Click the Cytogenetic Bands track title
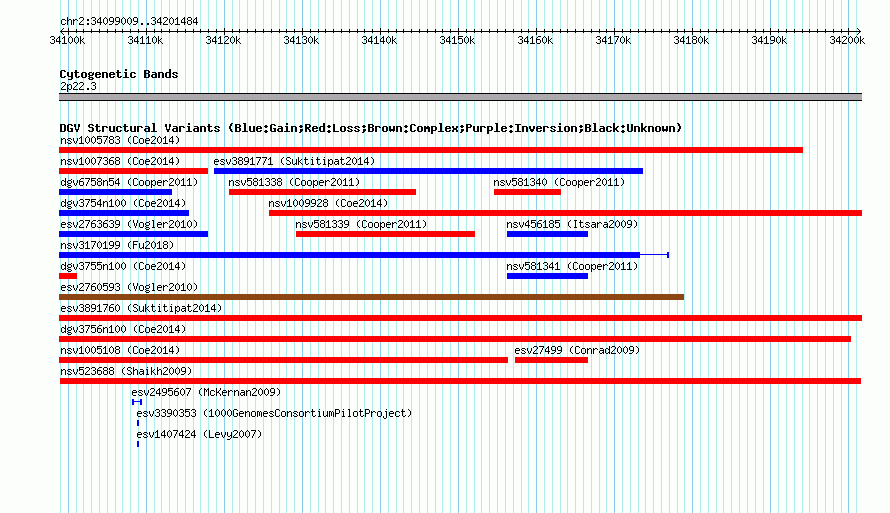The image size is (890, 513). click(x=119, y=74)
